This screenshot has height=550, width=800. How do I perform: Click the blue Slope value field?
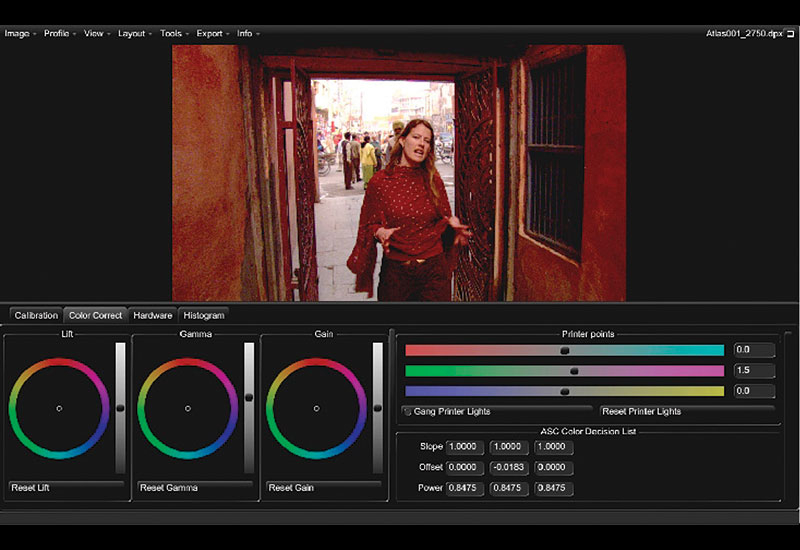[x=554, y=447]
